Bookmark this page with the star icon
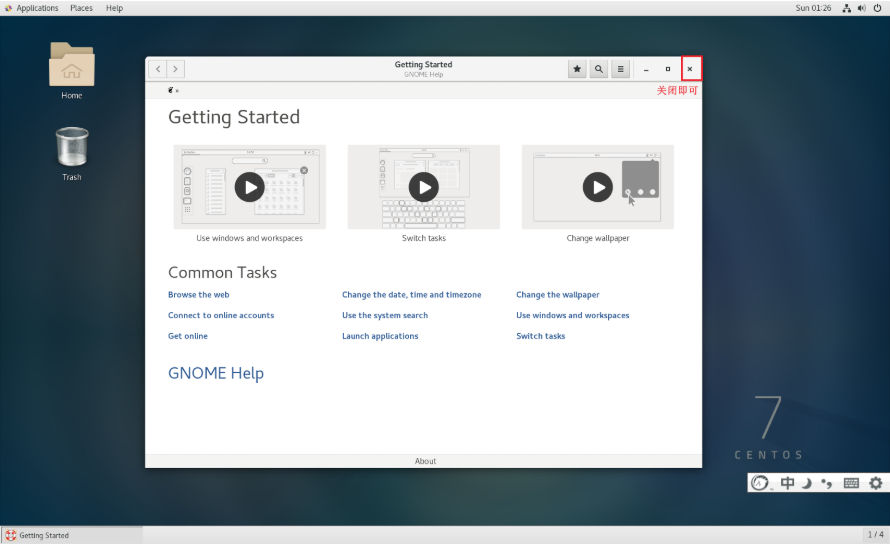Image resolution: width=890 pixels, height=544 pixels. click(x=577, y=69)
